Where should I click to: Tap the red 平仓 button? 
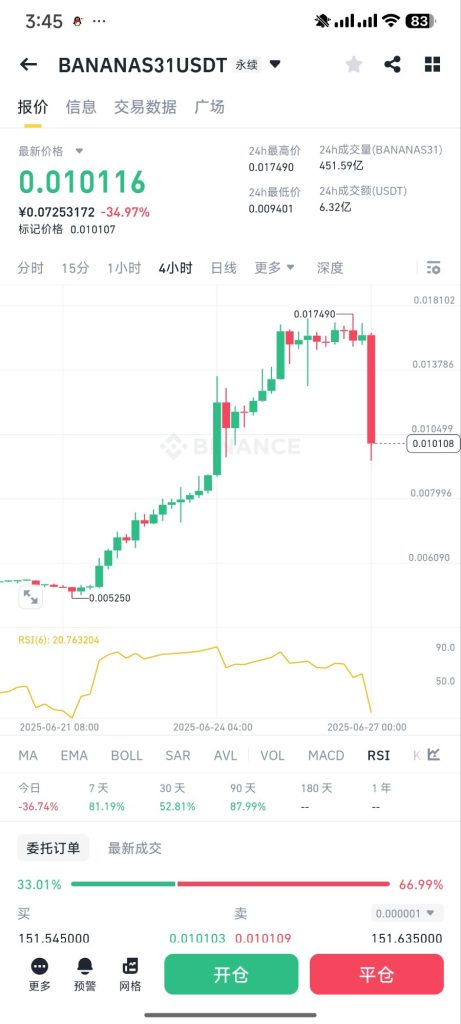[377, 974]
